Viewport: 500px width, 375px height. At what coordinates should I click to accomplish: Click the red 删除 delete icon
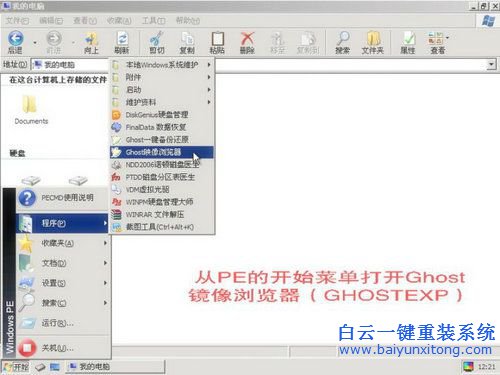pos(247,42)
